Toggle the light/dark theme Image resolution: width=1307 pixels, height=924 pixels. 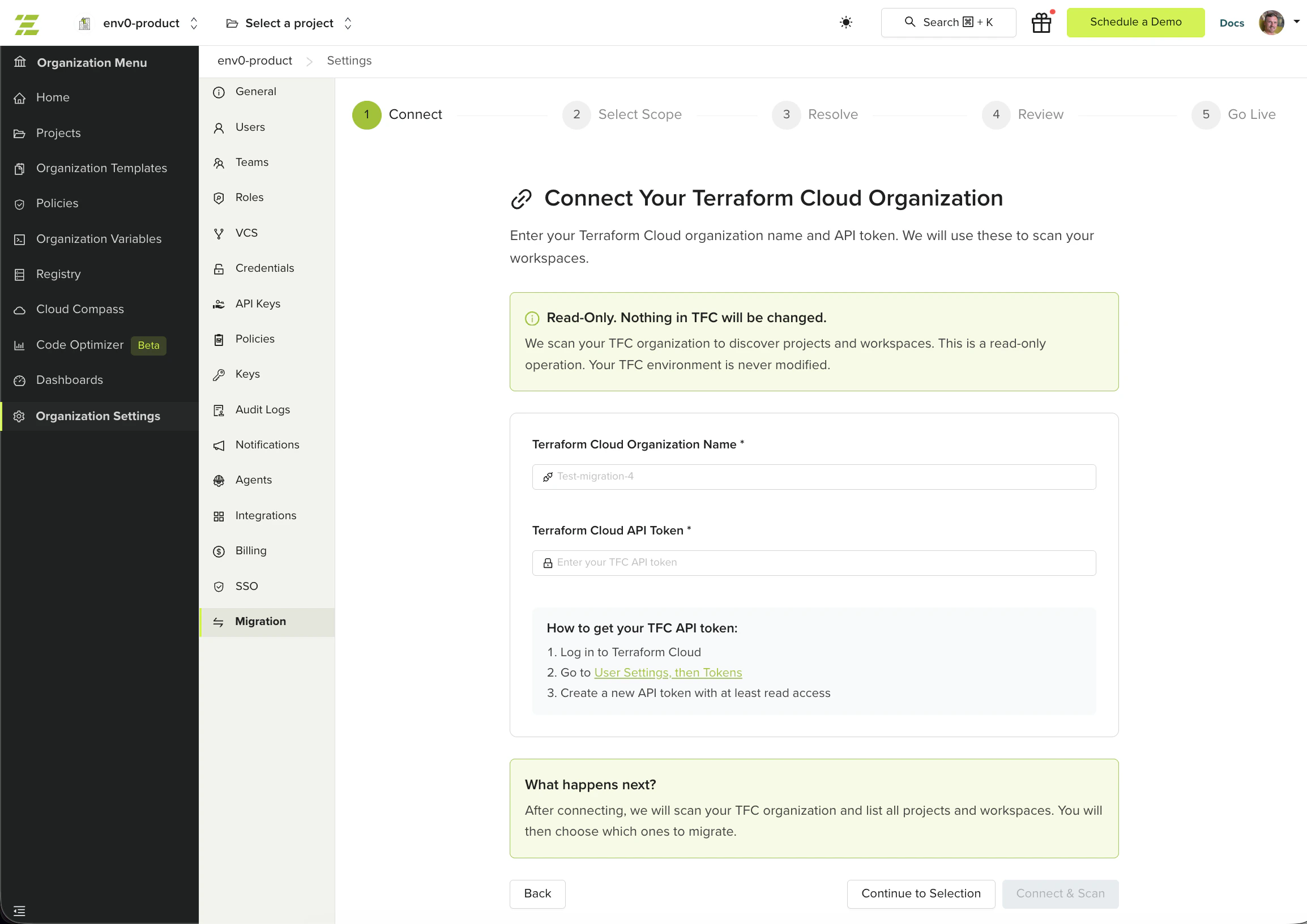coord(846,22)
